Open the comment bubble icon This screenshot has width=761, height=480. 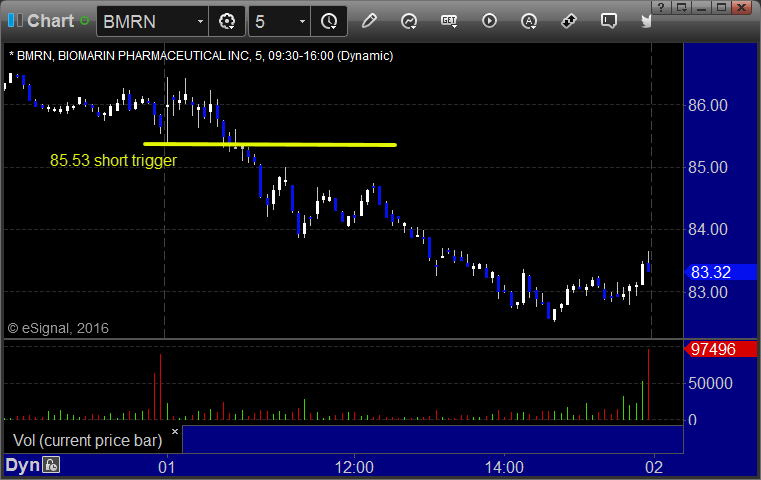pyautogui.click(x=608, y=21)
